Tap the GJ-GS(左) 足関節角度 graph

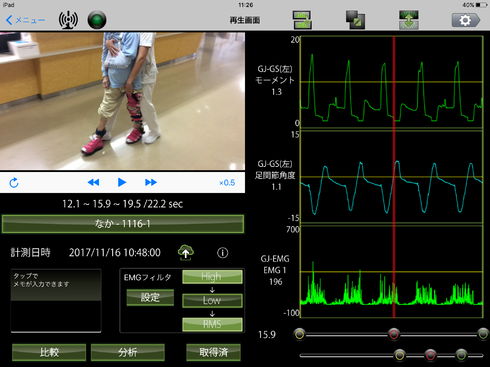pos(392,177)
